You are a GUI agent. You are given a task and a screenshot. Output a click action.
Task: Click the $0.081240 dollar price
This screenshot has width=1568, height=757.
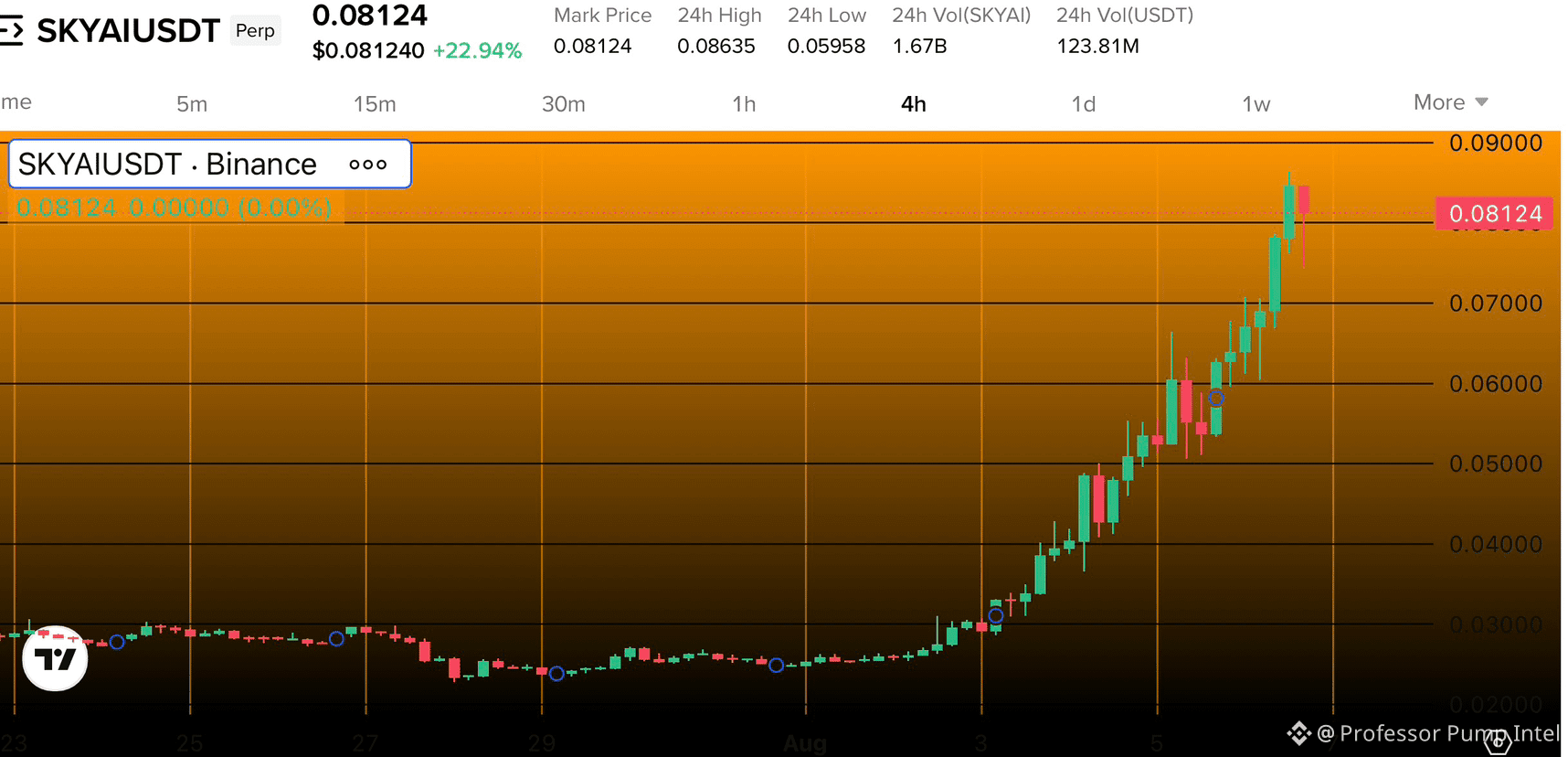coord(368,50)
